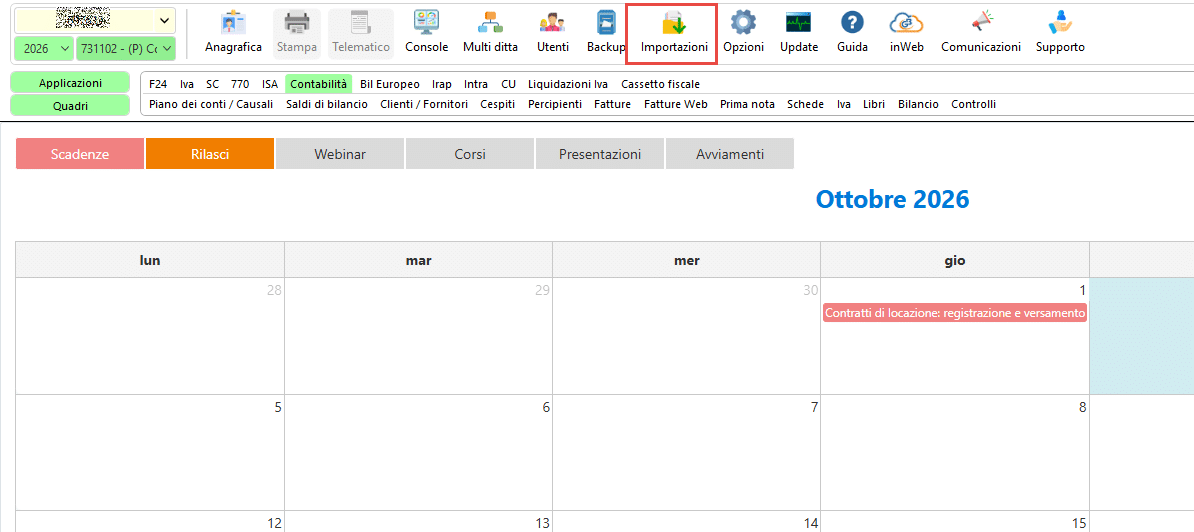Open the CU application
1194x532 pixels.
508,84
